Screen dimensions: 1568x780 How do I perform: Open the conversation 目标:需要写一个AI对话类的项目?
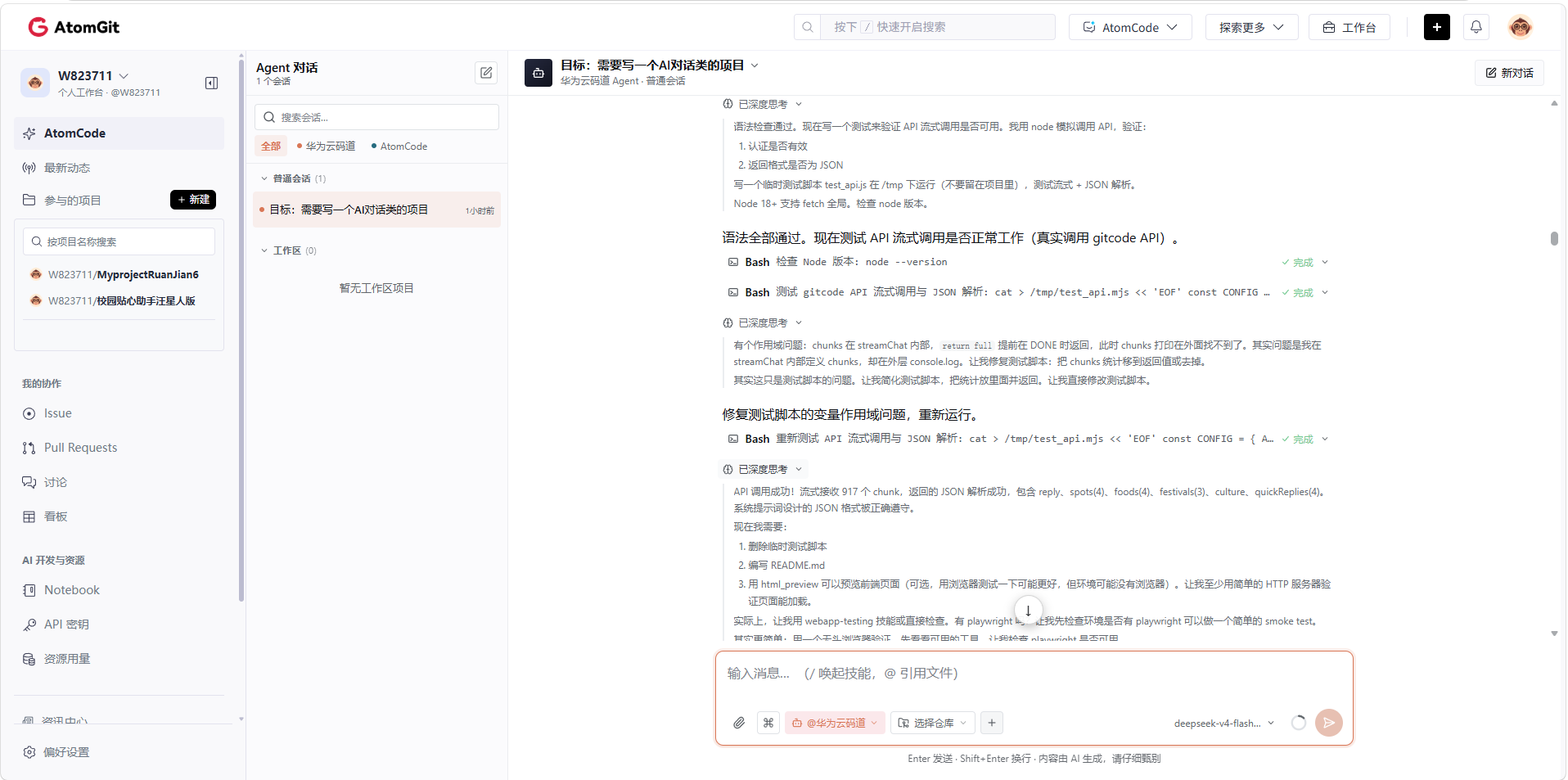pos(377,210)
